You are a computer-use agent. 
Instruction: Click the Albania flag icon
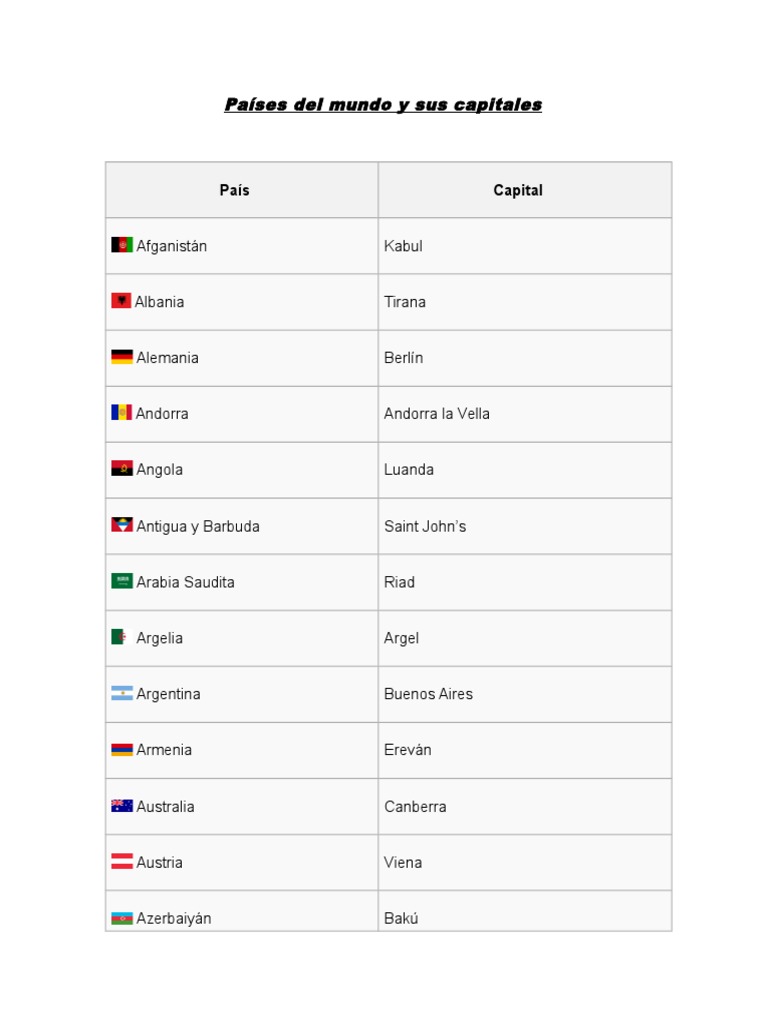point(121,301)
